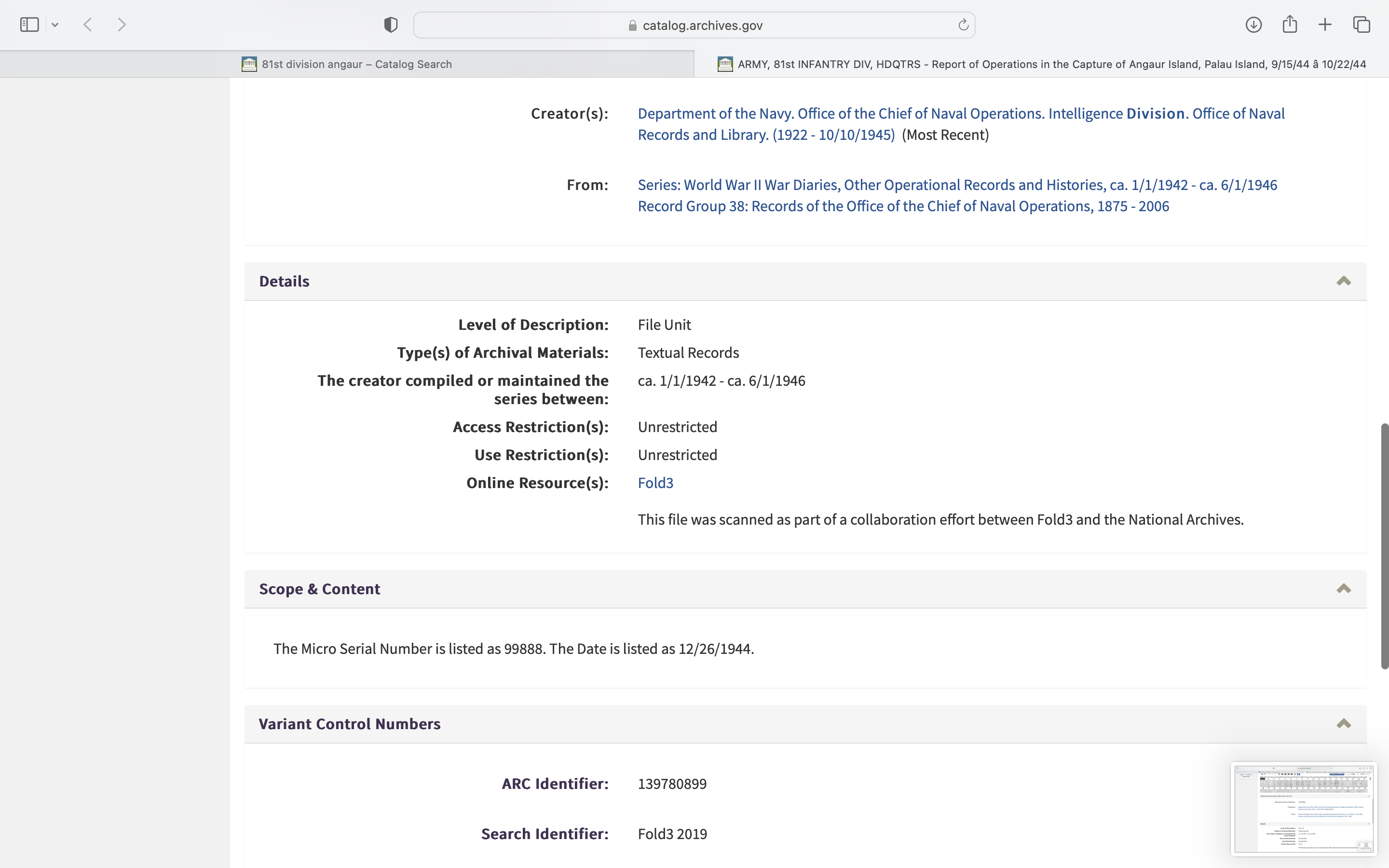The height and width of the screenshot is (868, 1389).
Task: Open Record Group 38 link
Action: click(x=903, y=206)
